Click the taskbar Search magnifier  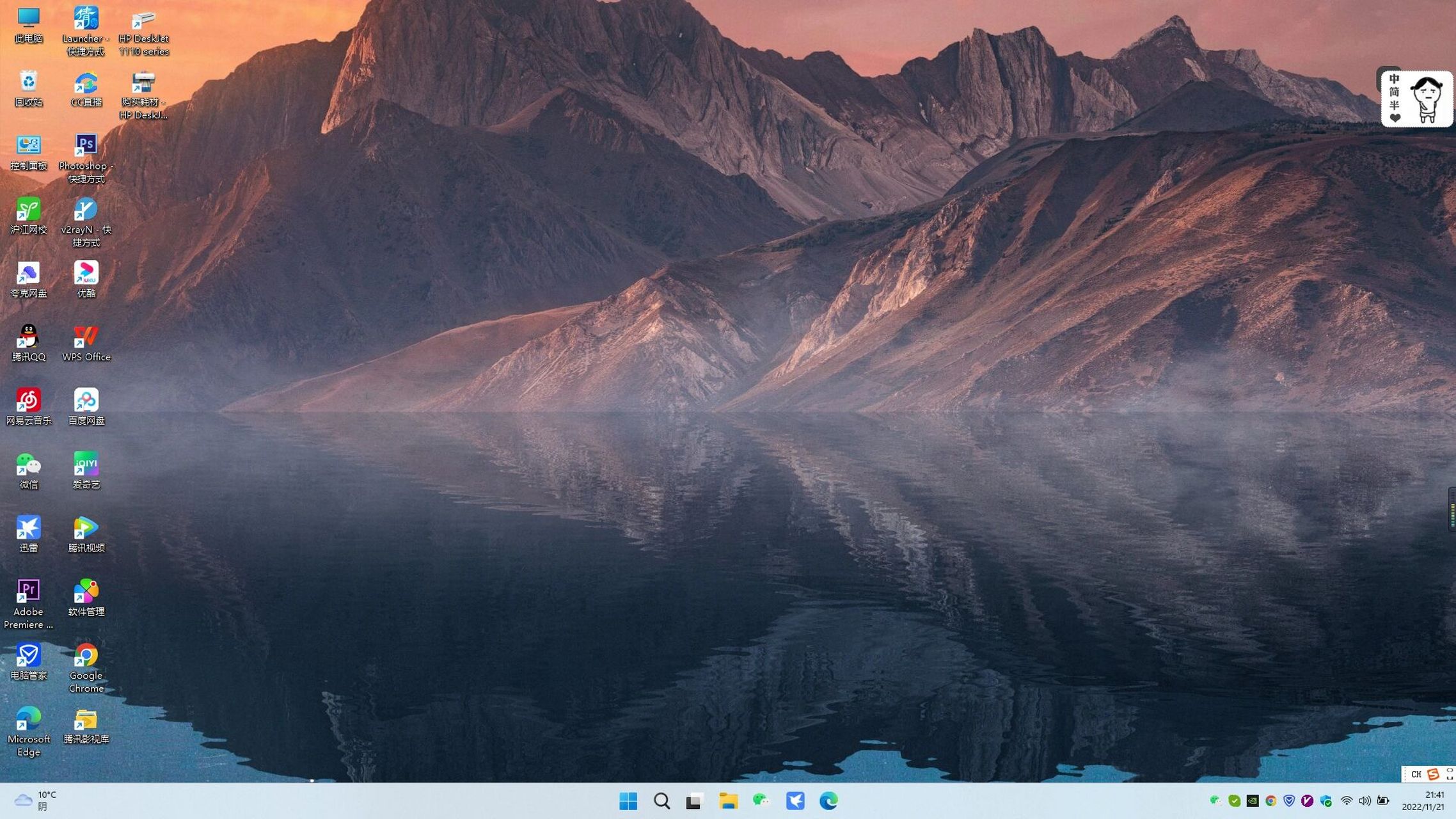point(661,800)
